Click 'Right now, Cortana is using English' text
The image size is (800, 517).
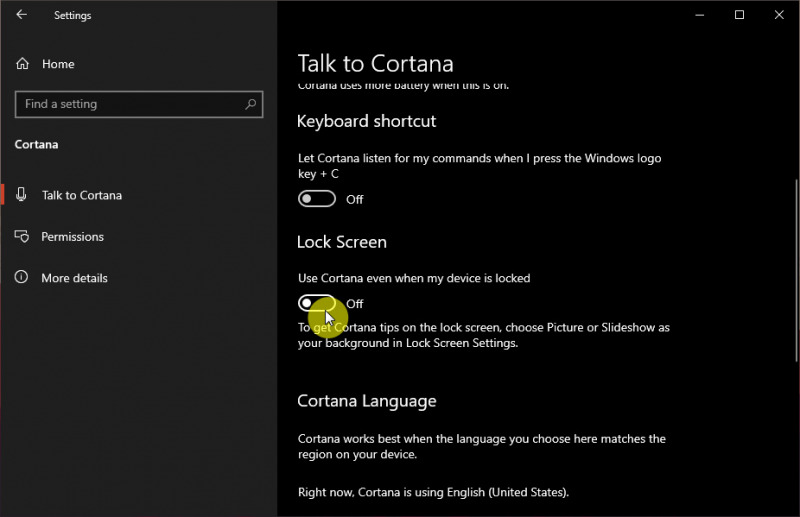[x=433, y=492]
